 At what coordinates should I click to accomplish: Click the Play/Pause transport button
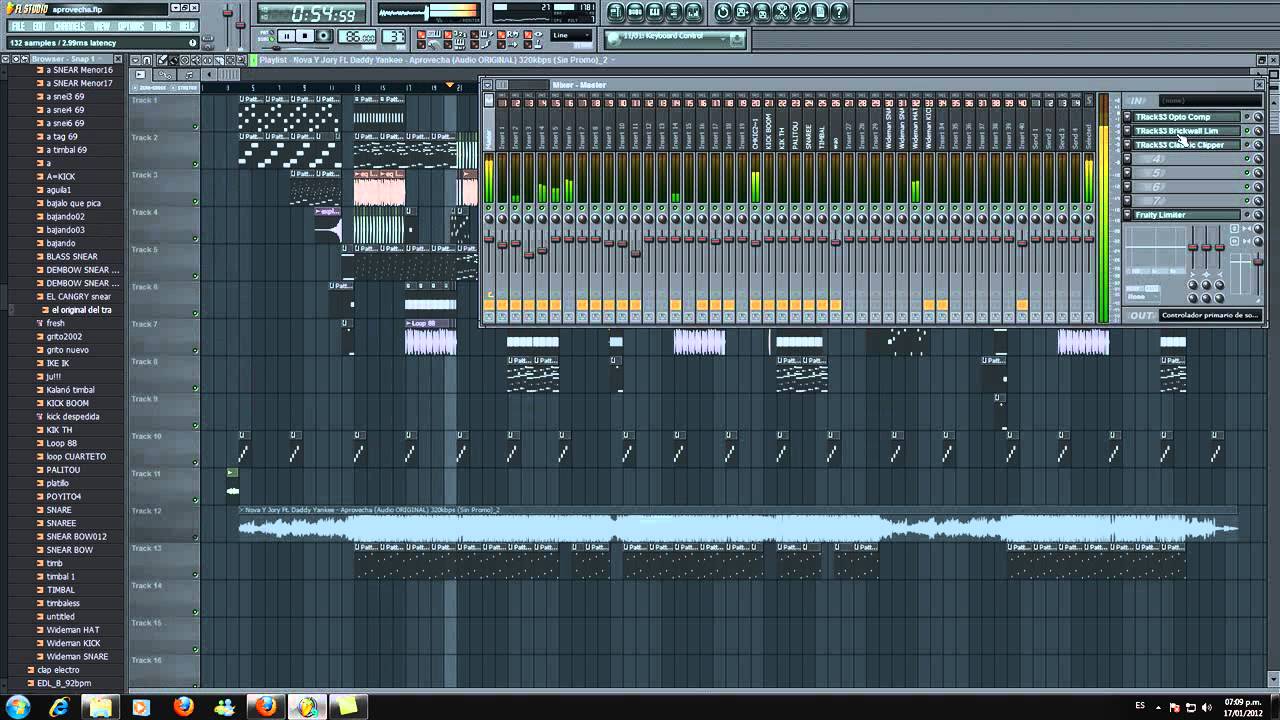click(286, 37)
